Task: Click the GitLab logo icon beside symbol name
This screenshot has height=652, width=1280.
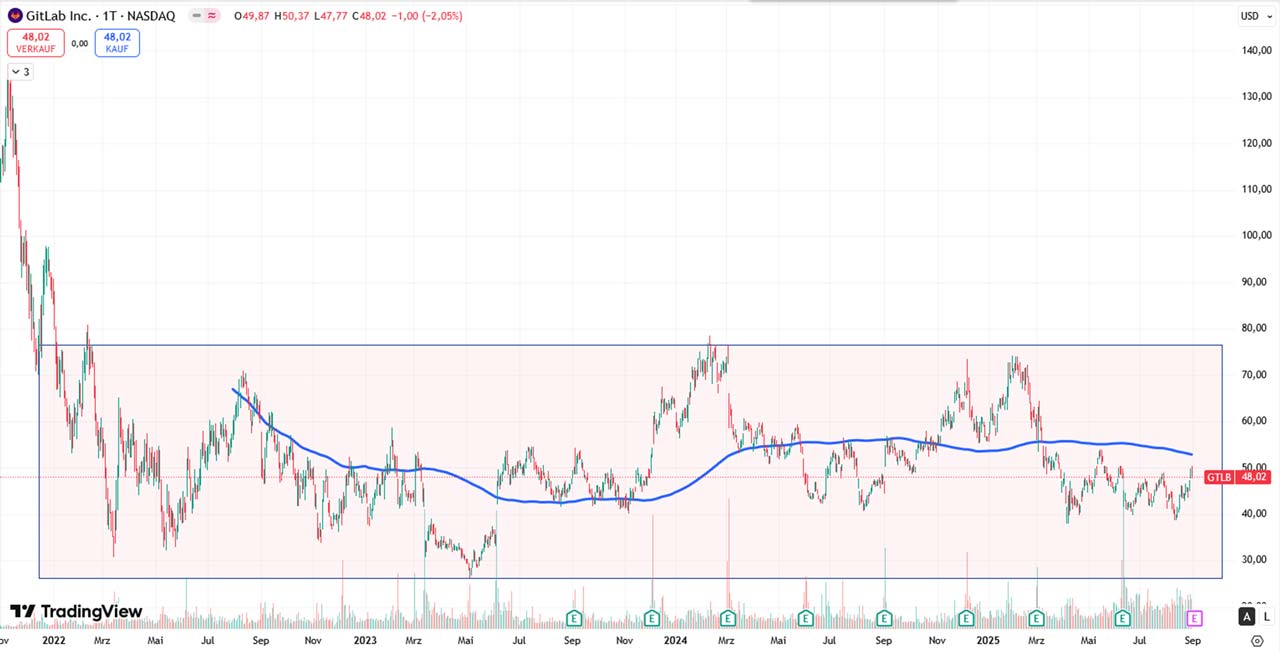Action: [15, 16]
